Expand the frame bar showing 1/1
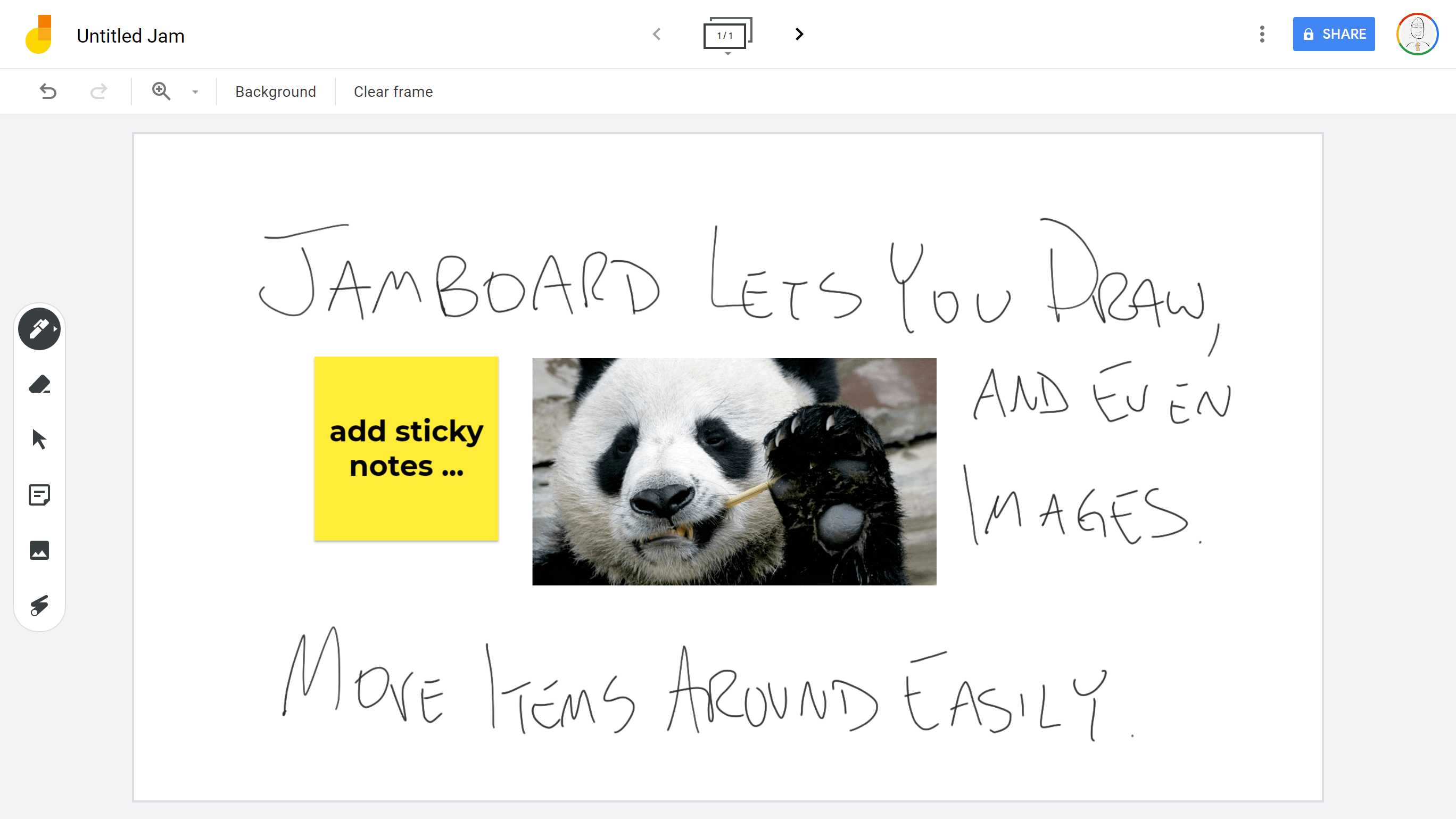The width and height of the screenshot is (1456, 819). [727, 35]
